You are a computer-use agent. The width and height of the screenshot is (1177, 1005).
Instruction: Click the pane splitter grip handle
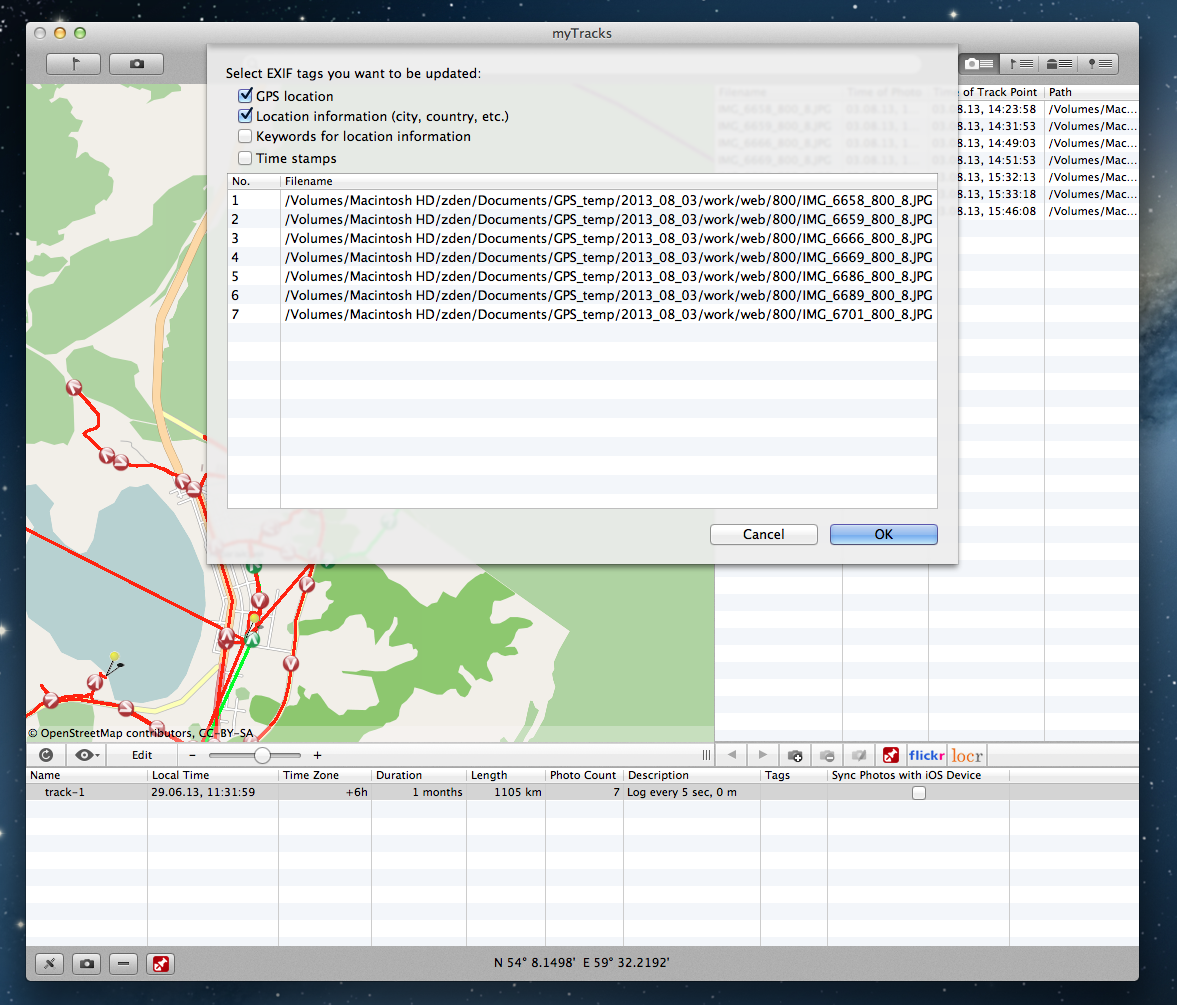(x=706, y=755)
